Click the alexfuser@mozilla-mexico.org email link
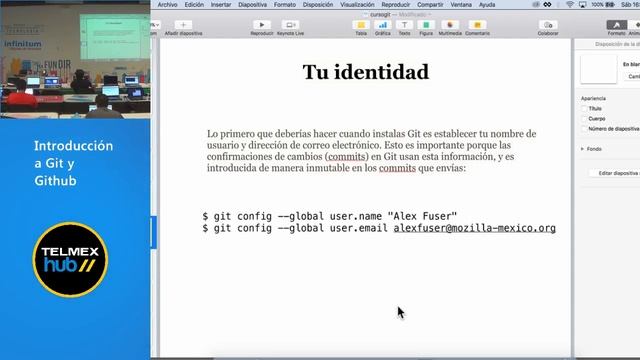Screen dimensions: 640x360 [x=474, y=228]
